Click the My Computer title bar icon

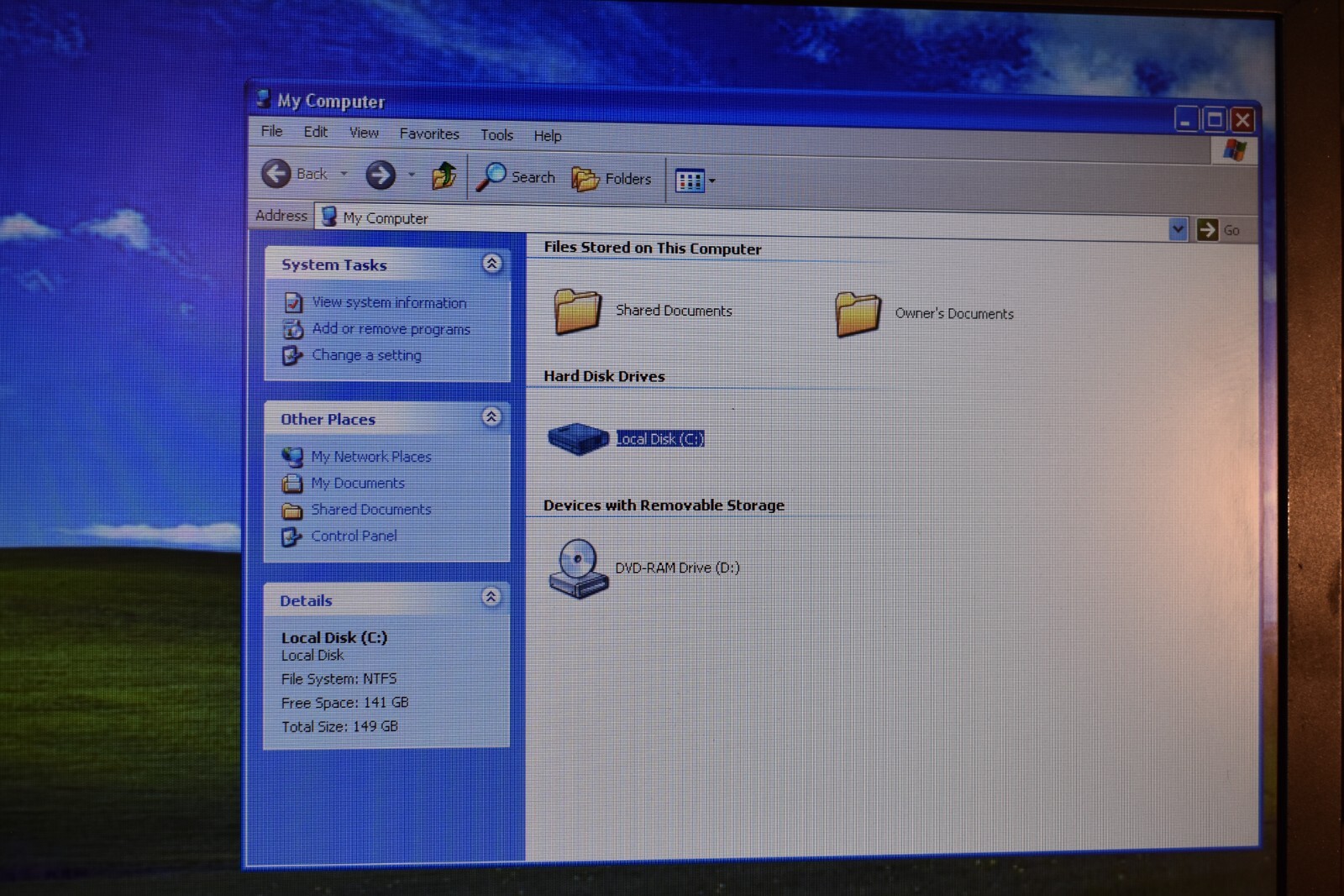(263, 98)
